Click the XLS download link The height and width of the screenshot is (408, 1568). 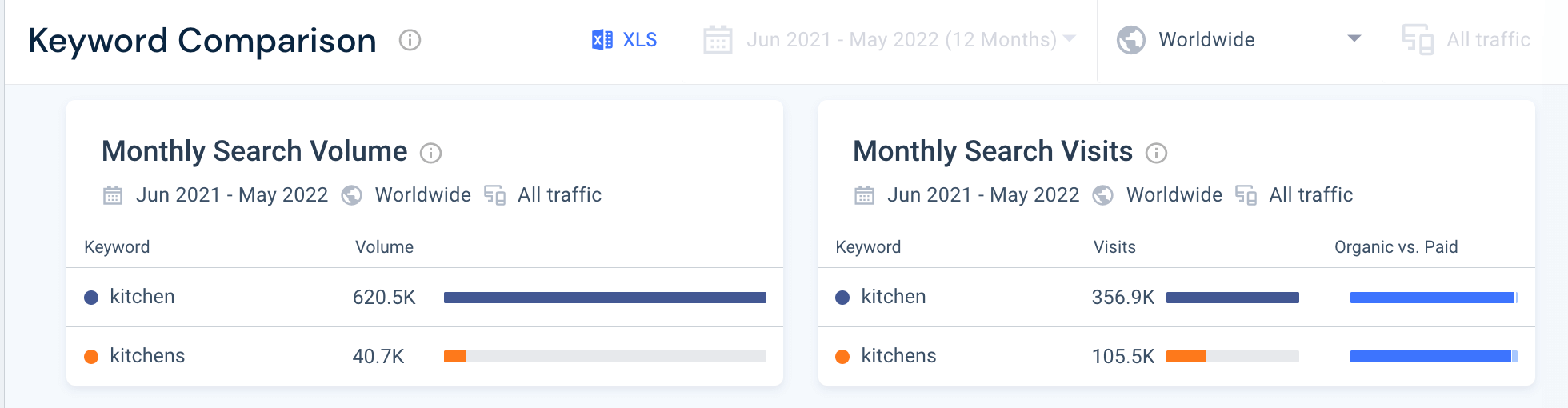coord(639,40)
